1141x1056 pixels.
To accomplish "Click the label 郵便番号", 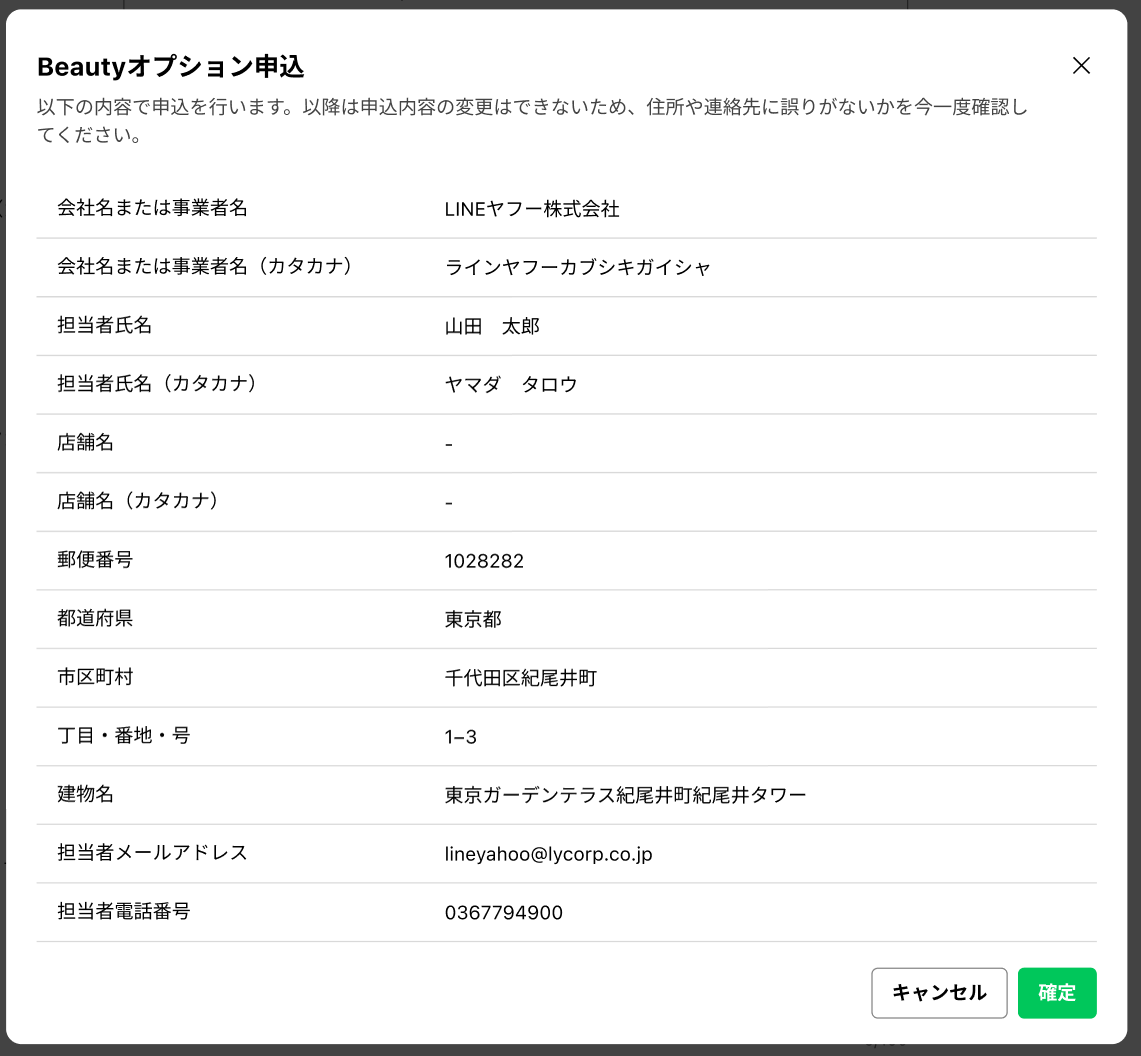I will (95, 559).
